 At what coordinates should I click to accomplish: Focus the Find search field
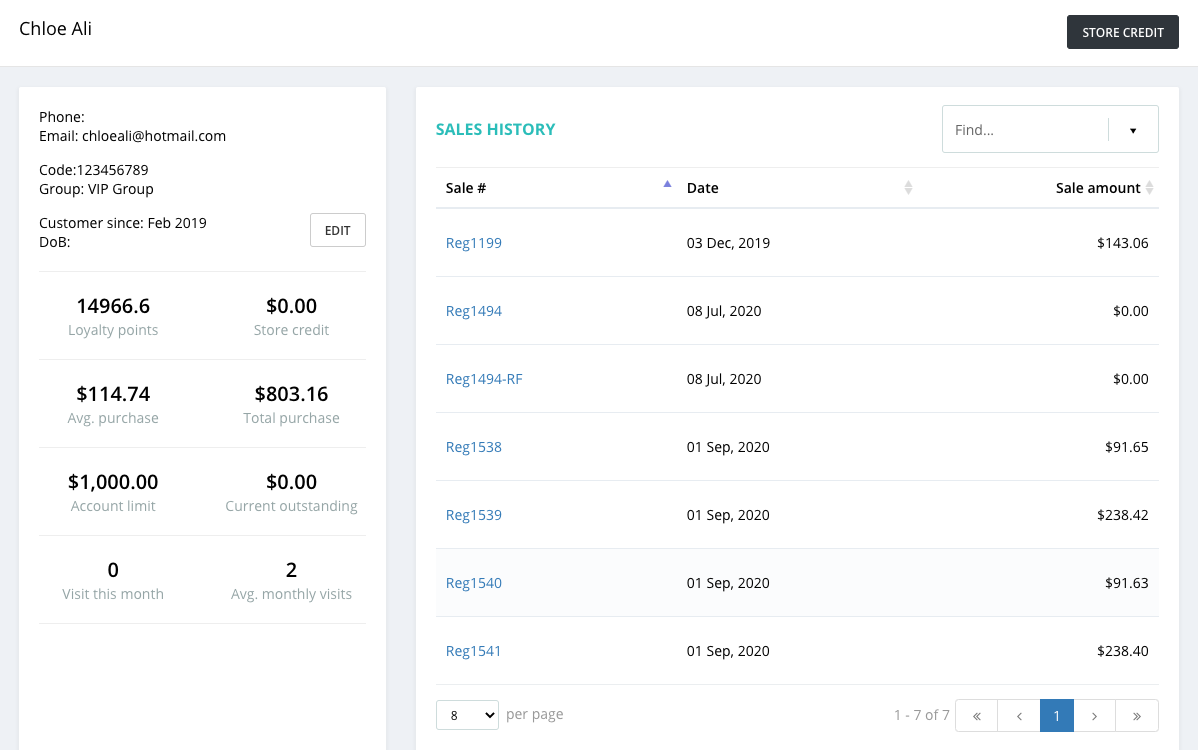[x=1025, y=130]
